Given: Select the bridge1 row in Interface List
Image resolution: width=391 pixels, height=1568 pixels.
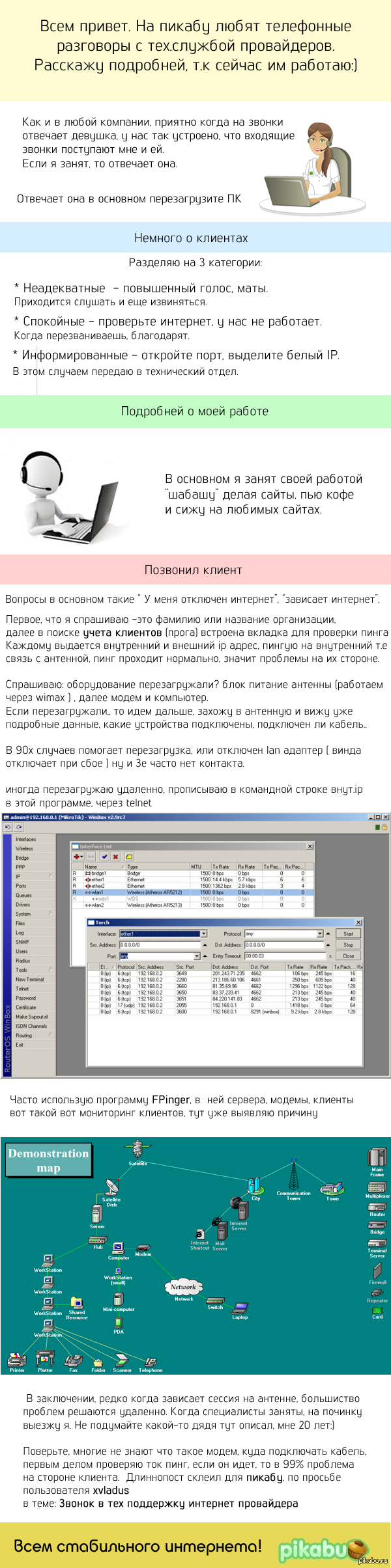Looking at the screenshot, I should click(193, 873).
